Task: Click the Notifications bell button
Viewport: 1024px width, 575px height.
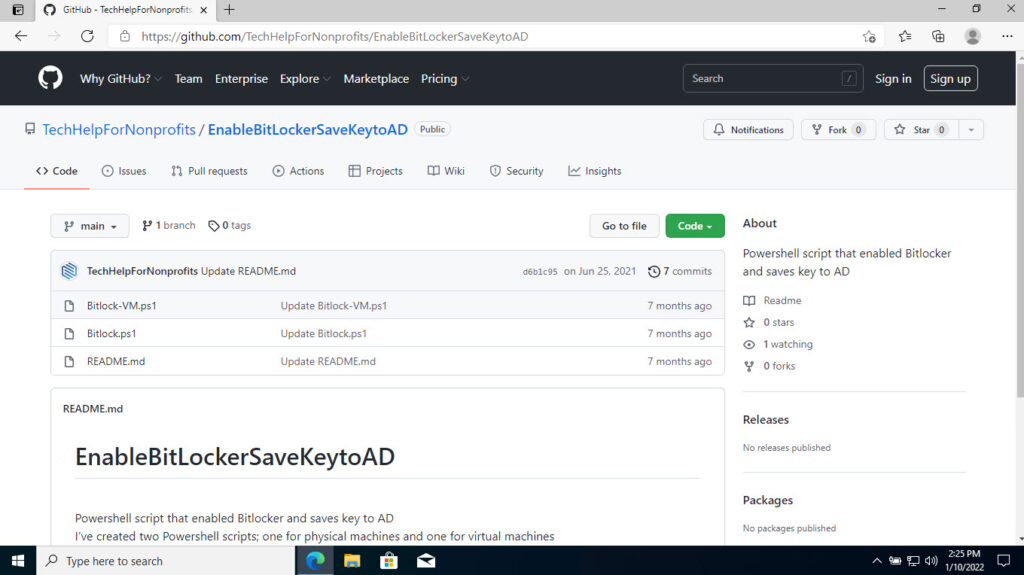Action: click(x=748, y=129)
